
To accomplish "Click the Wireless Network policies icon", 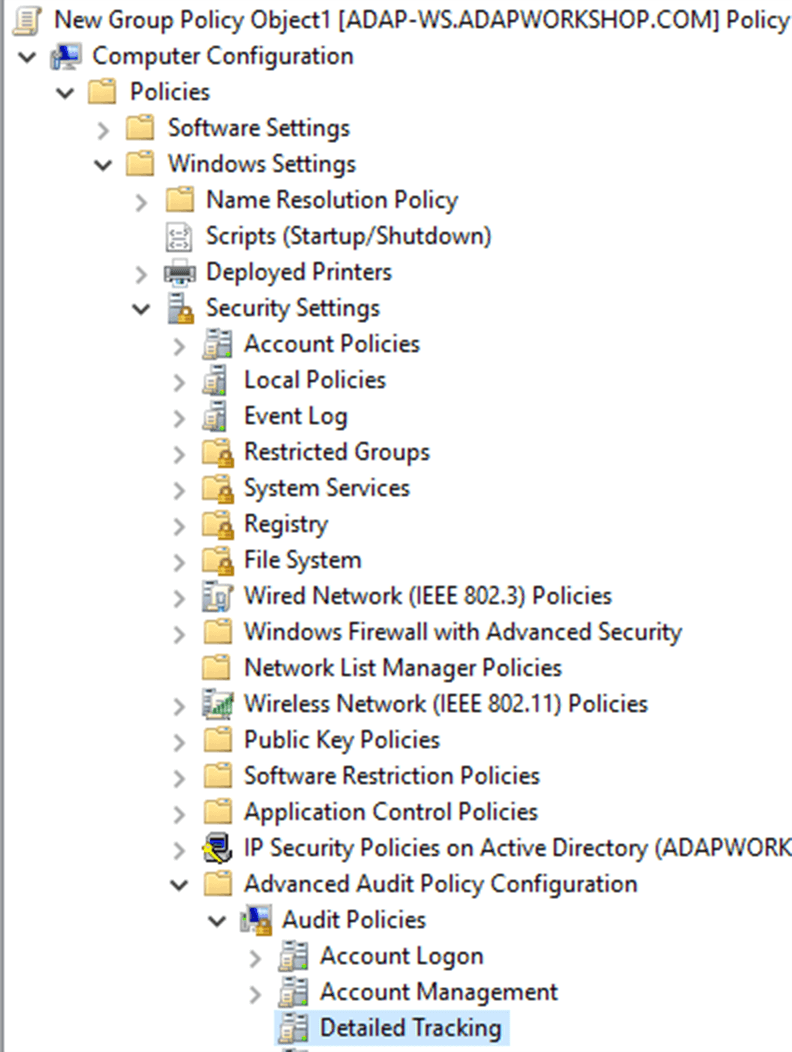I will [x=217, y=704].
